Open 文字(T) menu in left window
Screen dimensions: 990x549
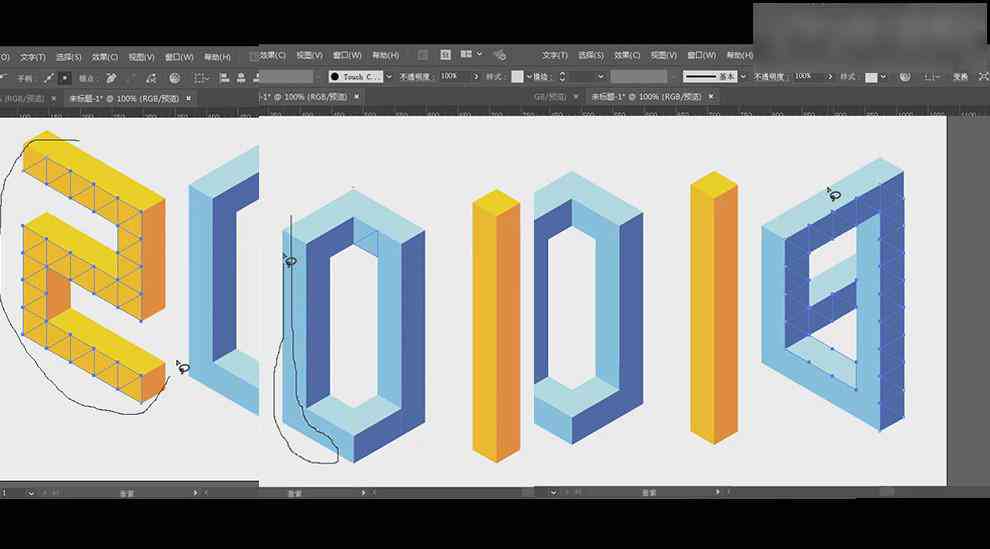pyautogui.click(x=32, y=57)
